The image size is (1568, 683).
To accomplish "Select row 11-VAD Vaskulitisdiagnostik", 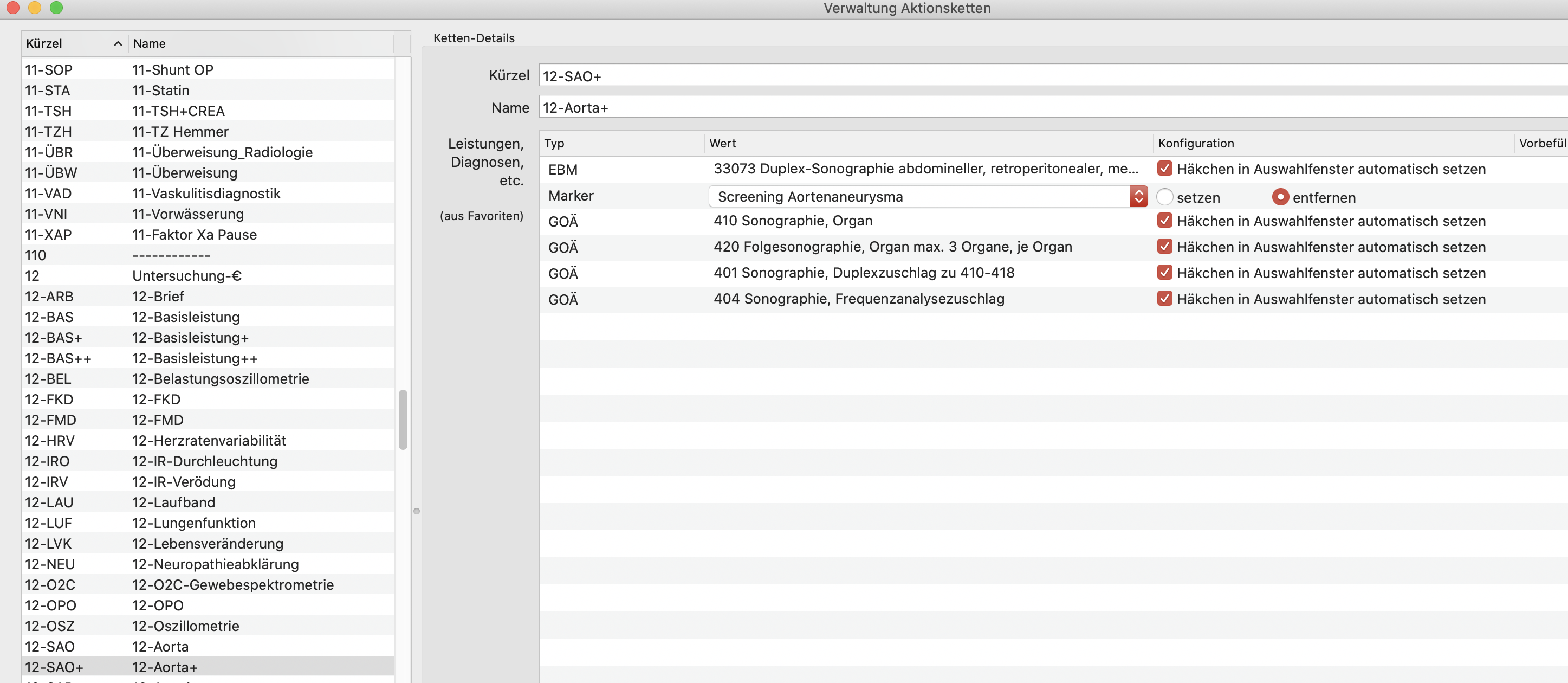I will tap(208, 194).
